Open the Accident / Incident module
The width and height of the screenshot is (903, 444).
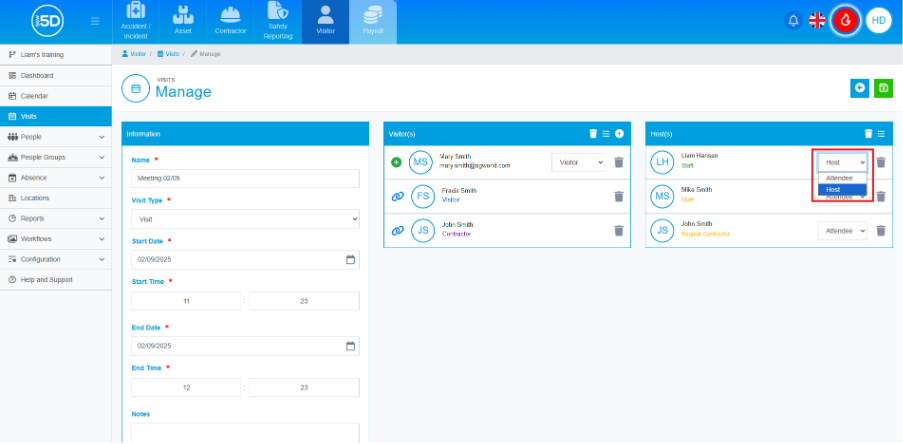pyautogui.click(x=136, y=22)
